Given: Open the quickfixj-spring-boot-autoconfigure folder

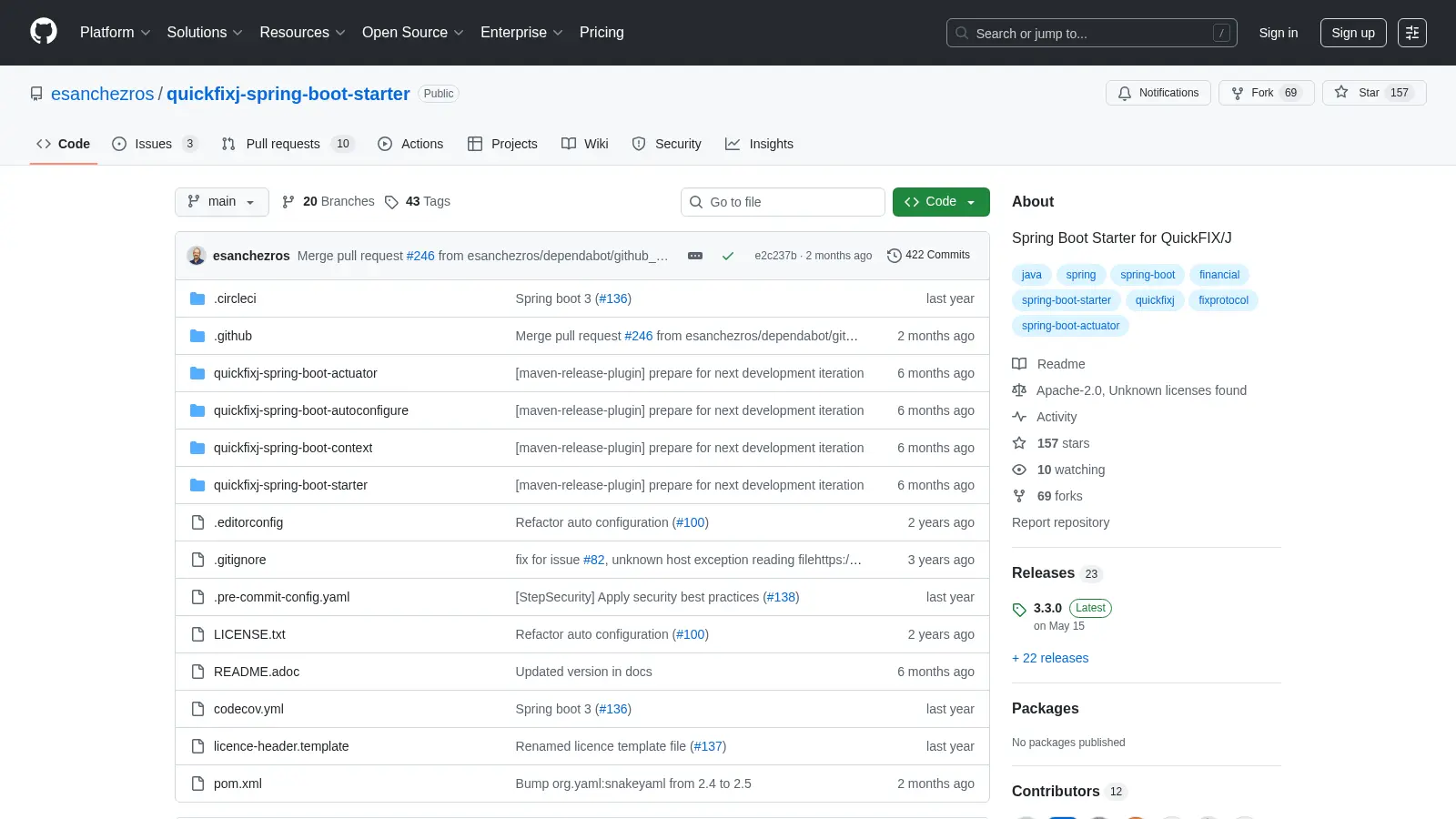Looking at the screenshot, I should click(x=311, y=410).
